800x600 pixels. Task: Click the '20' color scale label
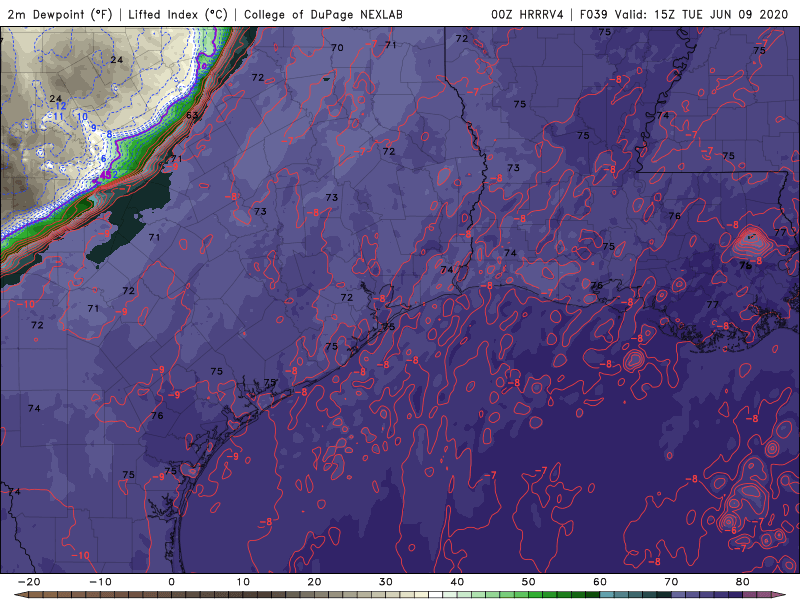coord(314,582)
